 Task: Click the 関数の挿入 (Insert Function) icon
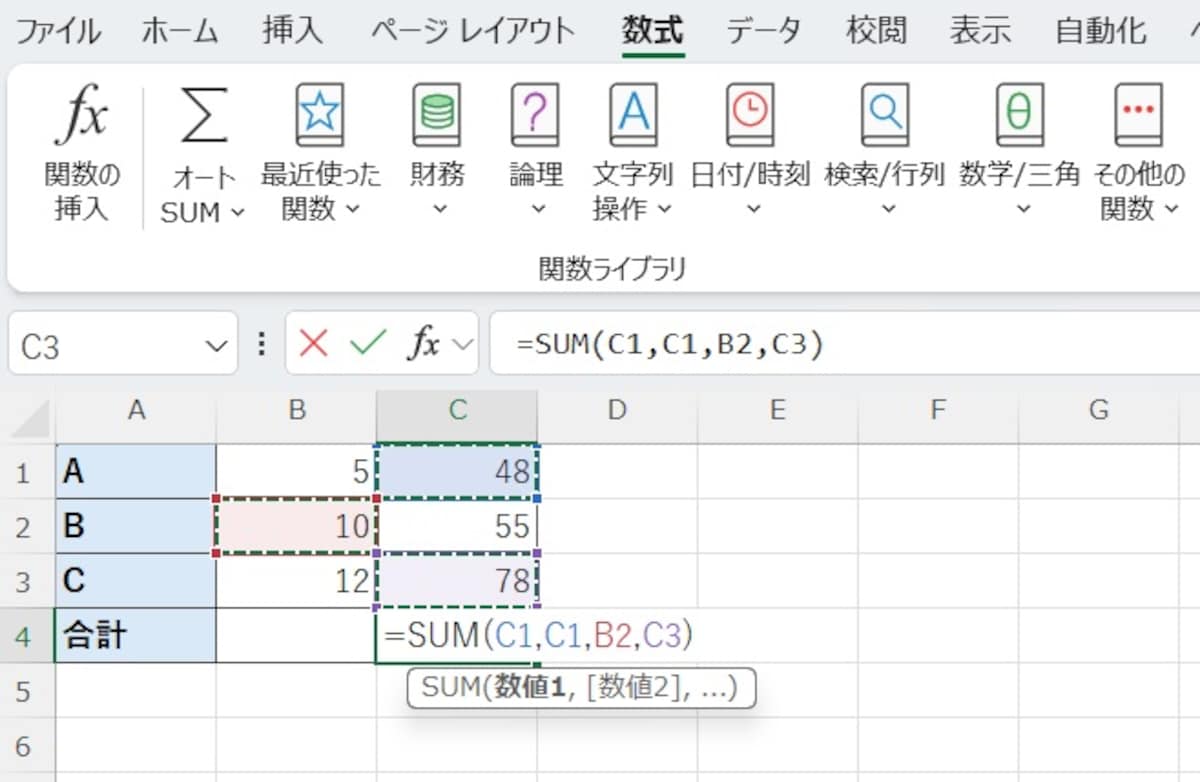pyautogui.click(x=82, y=120)
